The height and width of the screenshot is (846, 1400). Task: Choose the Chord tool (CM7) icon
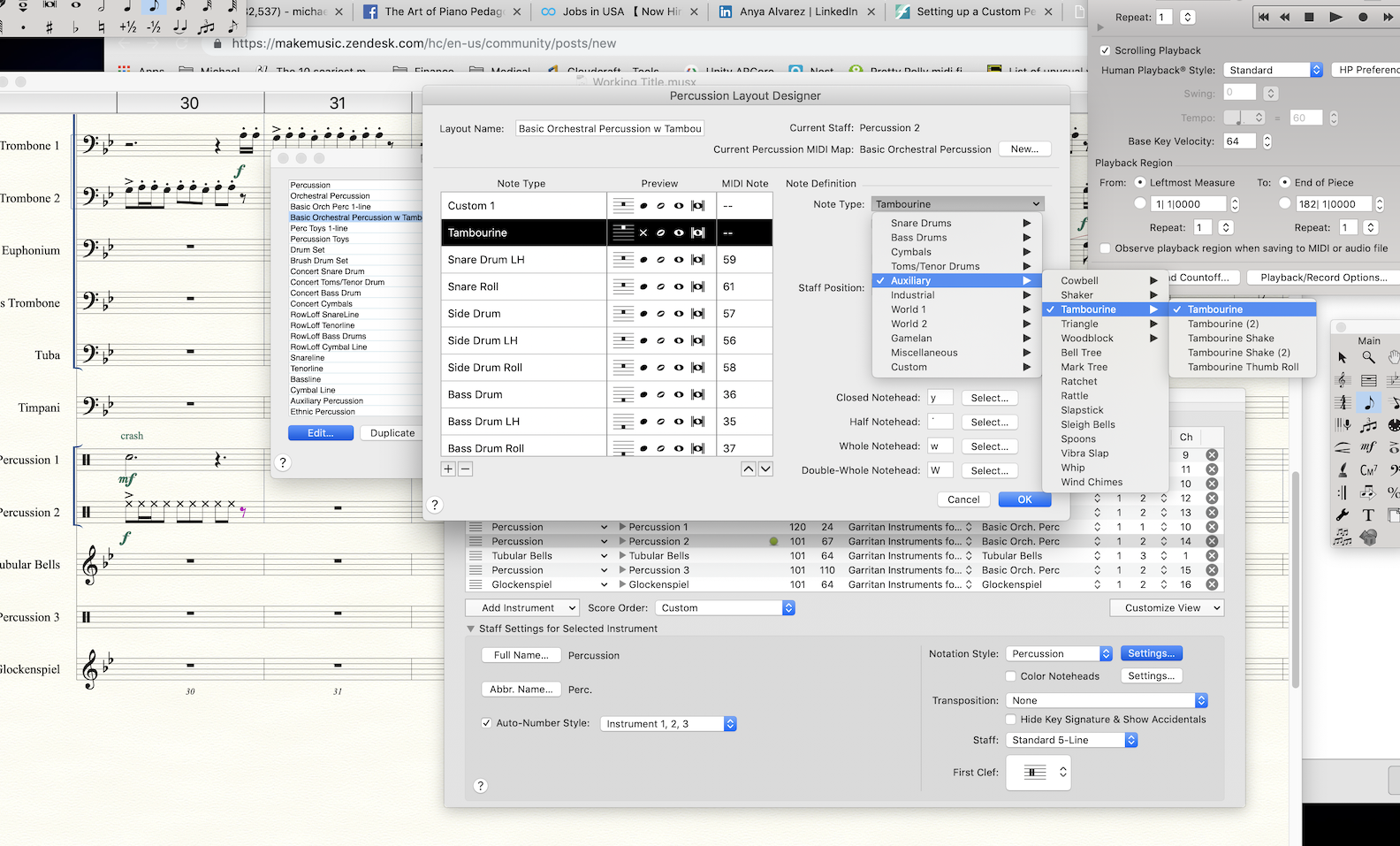click(x=1368, y=469)
